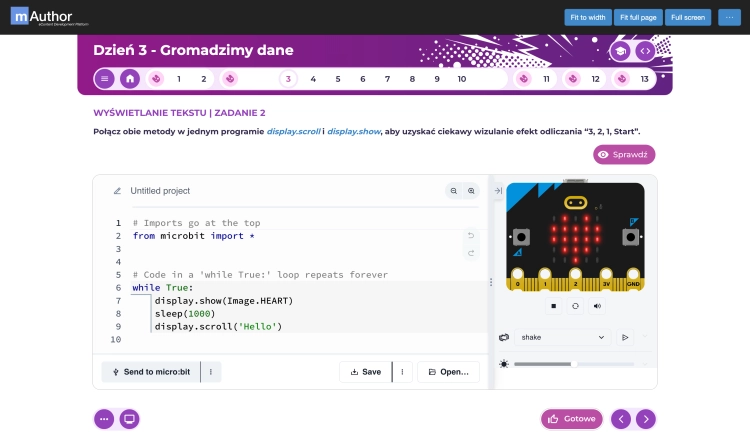Adjust the light level slider
750x435 pixels.
tap(574, 364)
